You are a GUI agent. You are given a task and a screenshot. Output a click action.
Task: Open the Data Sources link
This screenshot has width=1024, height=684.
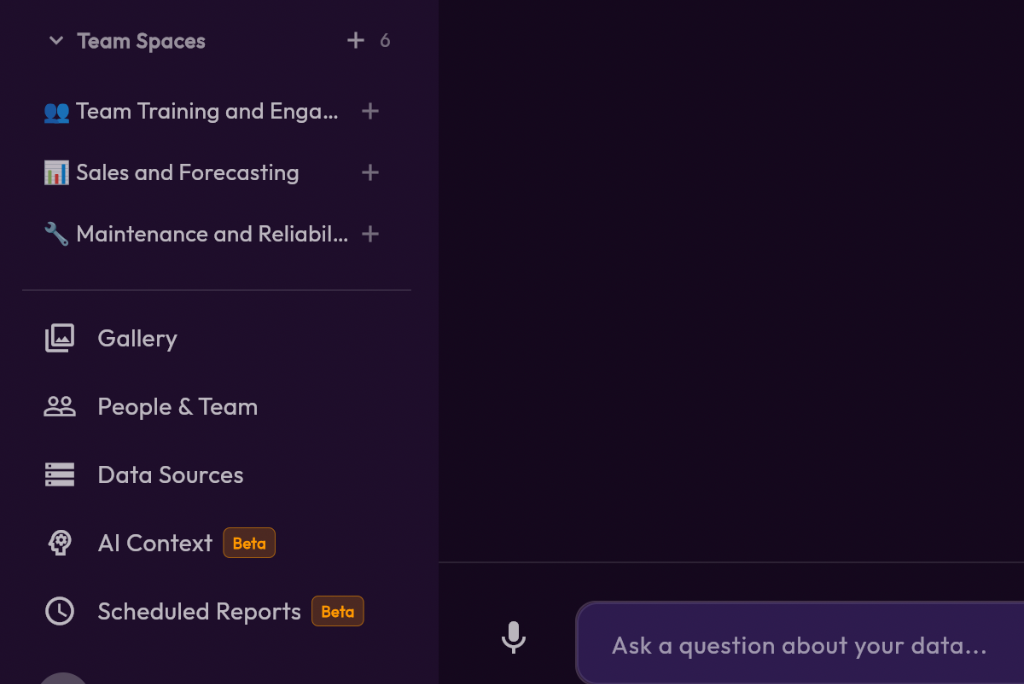click(170, 475)
